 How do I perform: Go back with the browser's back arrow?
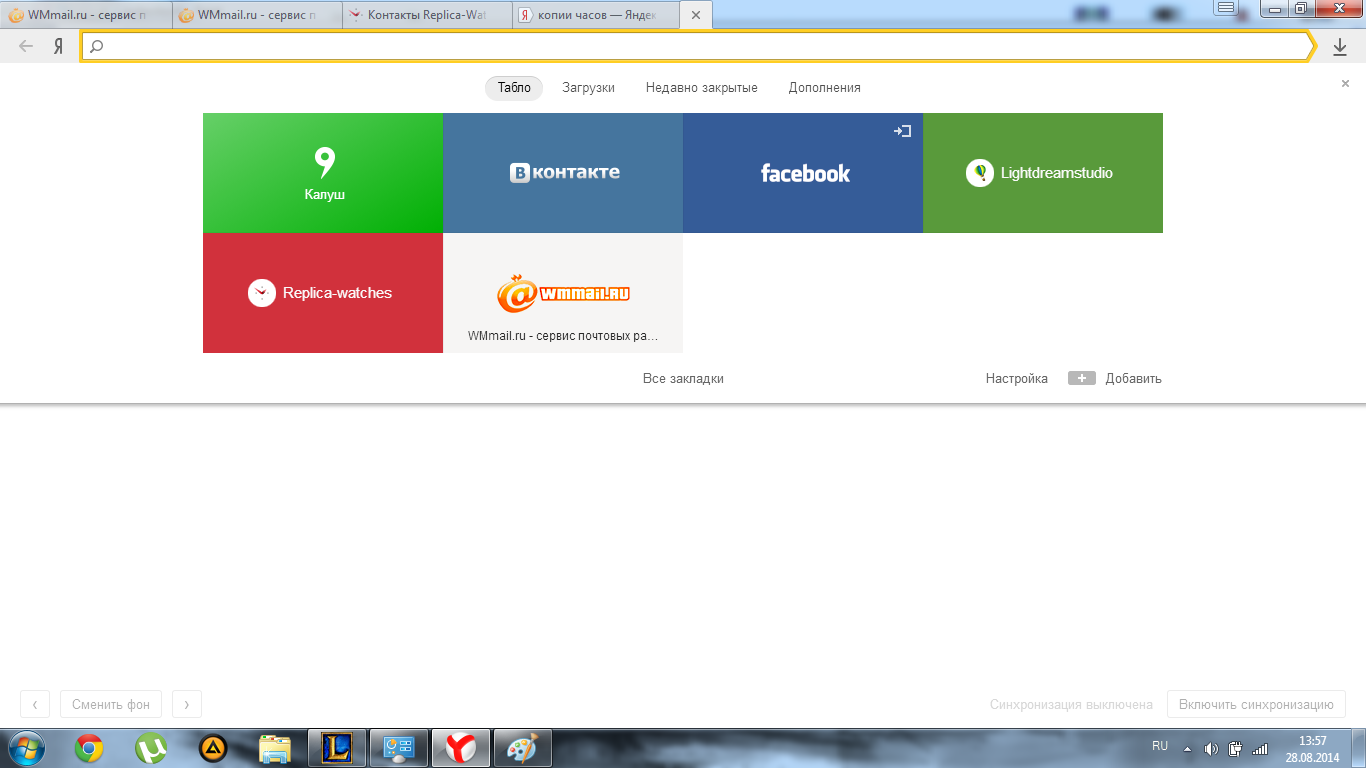[26, 46]
